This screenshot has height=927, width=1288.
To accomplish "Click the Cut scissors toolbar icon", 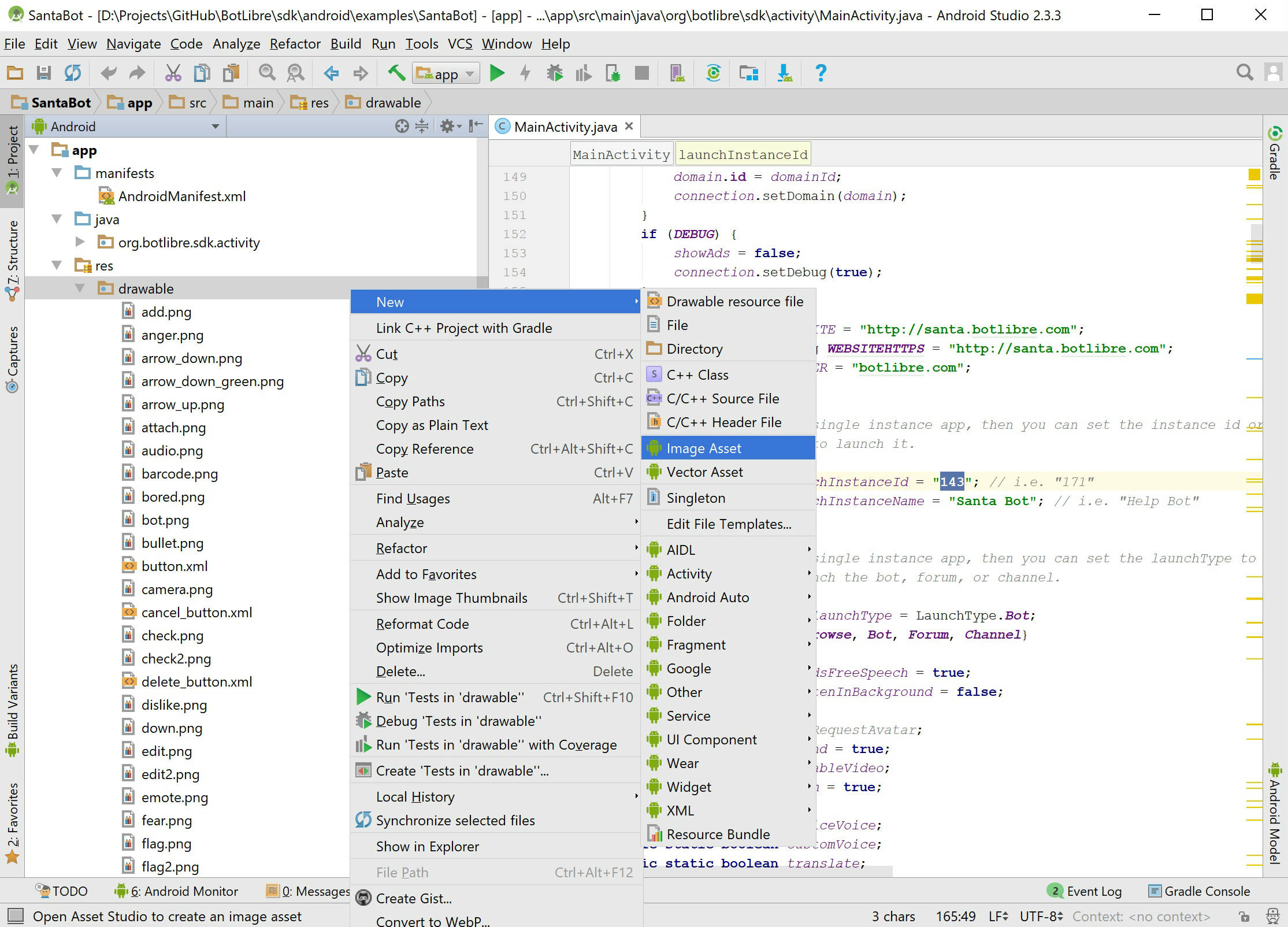I will point(173,73).
